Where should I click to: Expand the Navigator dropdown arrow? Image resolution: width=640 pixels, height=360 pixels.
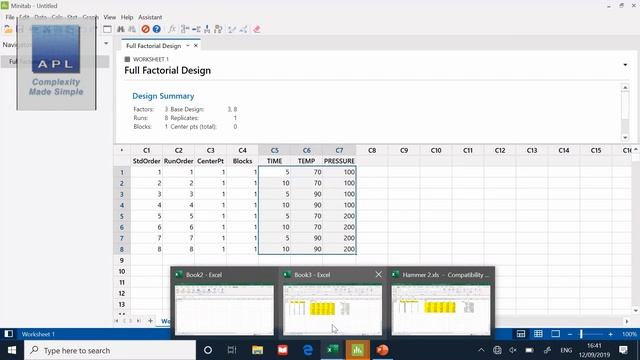(106, 43)
